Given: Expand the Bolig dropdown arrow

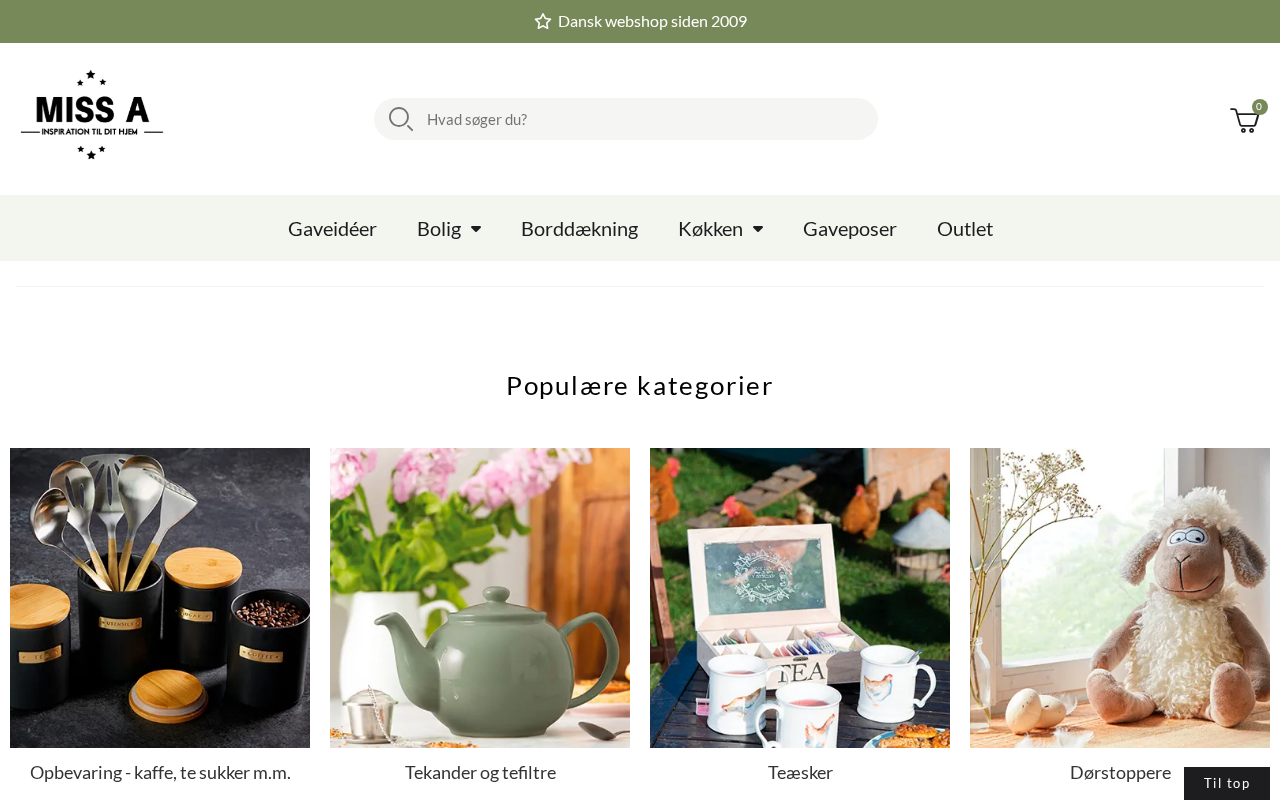Looking at the screenshot, I should (476, 229).
